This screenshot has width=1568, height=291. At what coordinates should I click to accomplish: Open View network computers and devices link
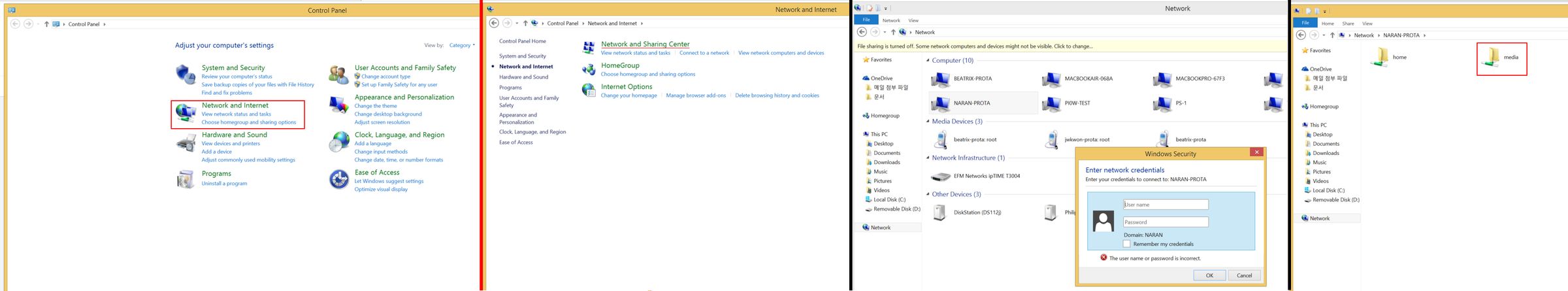point(781,53)
